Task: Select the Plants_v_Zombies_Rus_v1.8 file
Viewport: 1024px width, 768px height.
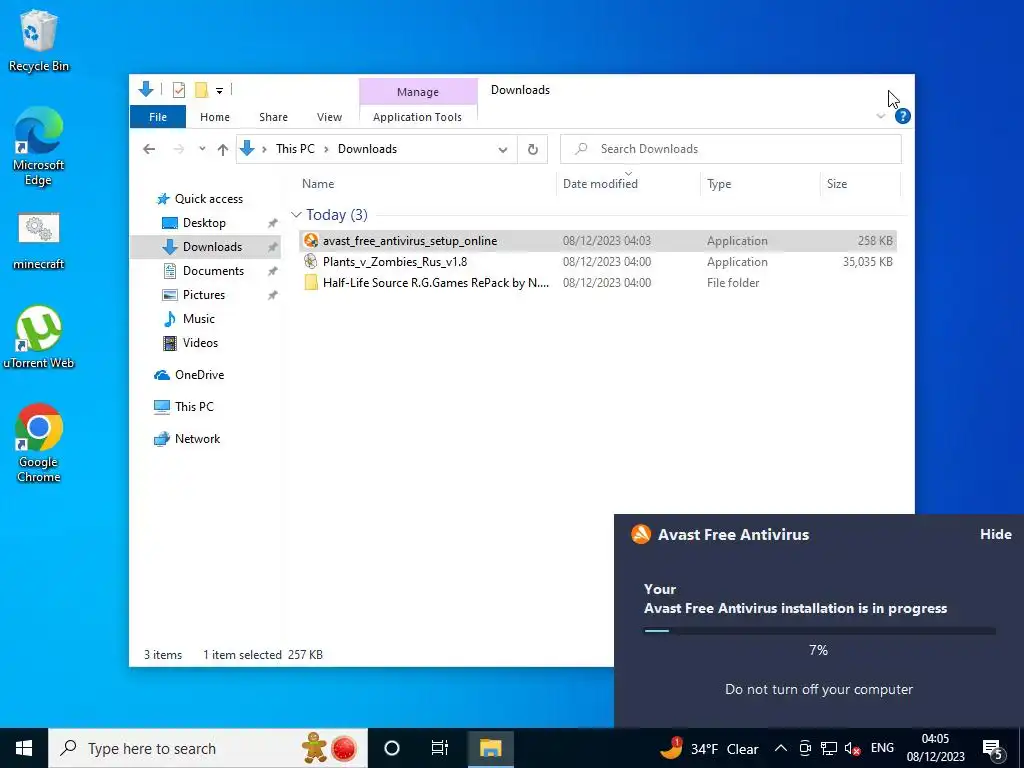Action: pyautogui.click(x=598, y=262)
